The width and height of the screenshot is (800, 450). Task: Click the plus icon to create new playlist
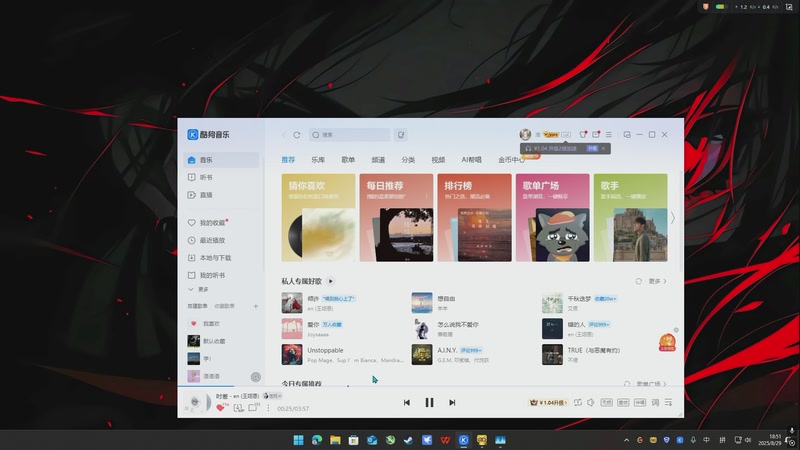[256, 306]
